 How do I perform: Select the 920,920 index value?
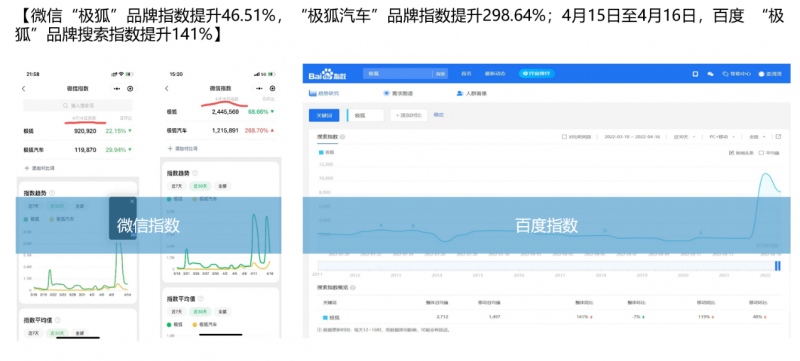point(85,131)
